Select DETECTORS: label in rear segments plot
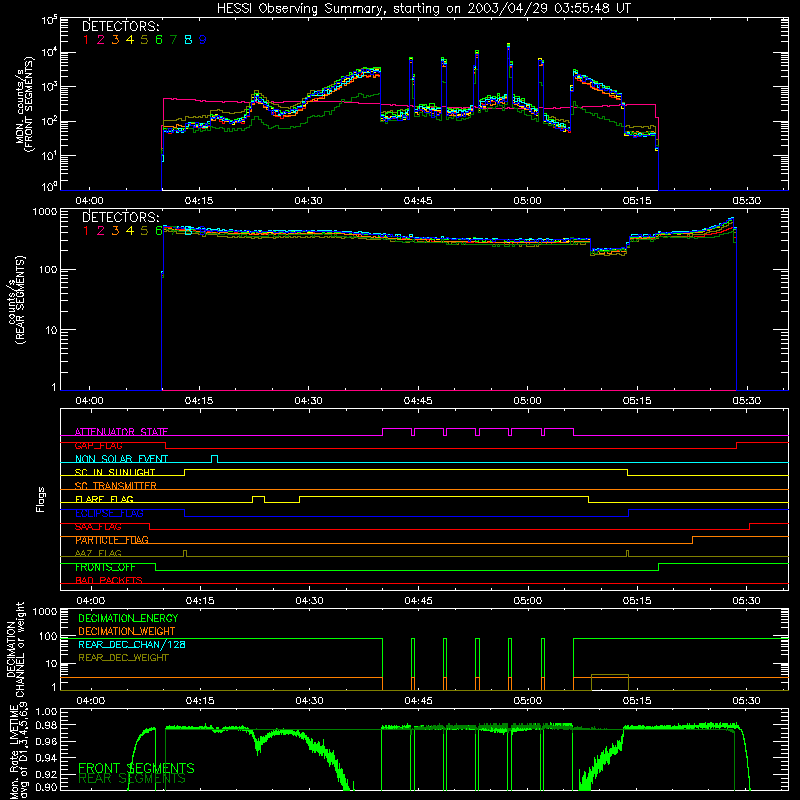800x800 pixels. (121, 217)
